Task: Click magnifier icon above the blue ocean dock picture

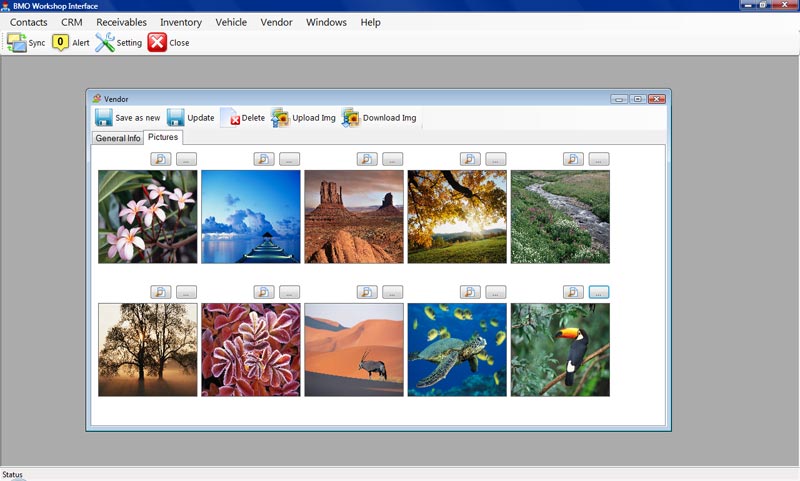Action: [x=264, y=159]
